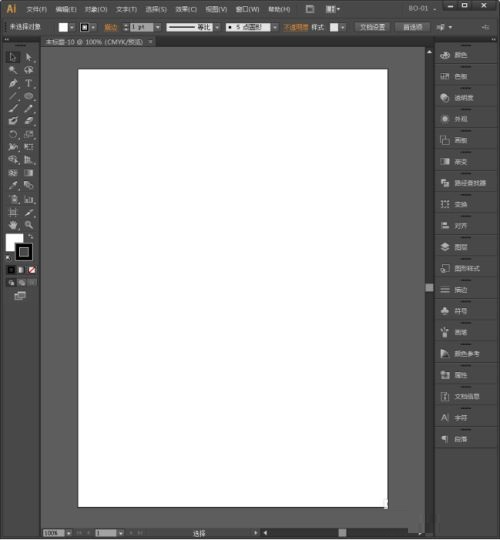Open the brush definition dropdown
The image size is (500, 540).
coord(275,27)
